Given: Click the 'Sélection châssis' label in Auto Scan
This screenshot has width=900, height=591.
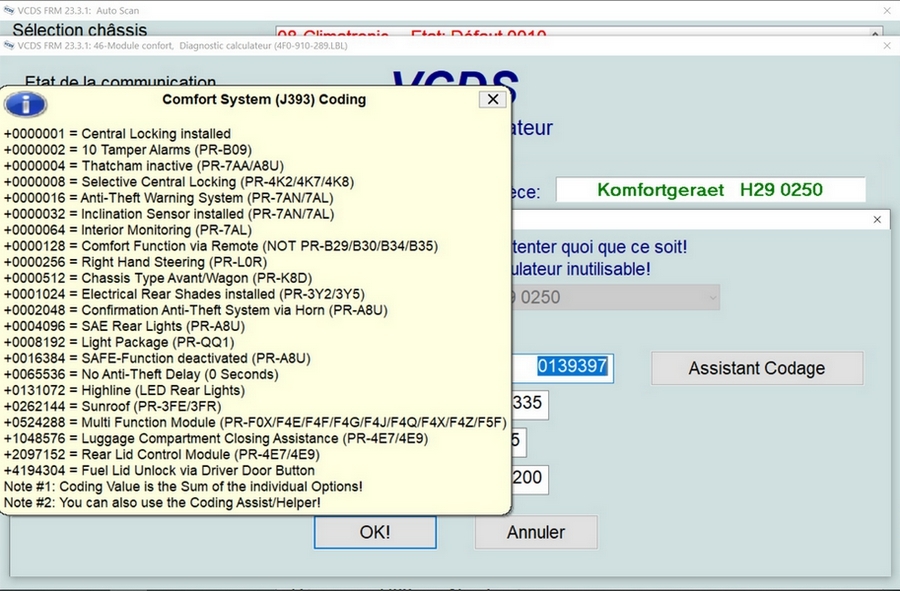Looking at the screenshot, I should point(80,30).
